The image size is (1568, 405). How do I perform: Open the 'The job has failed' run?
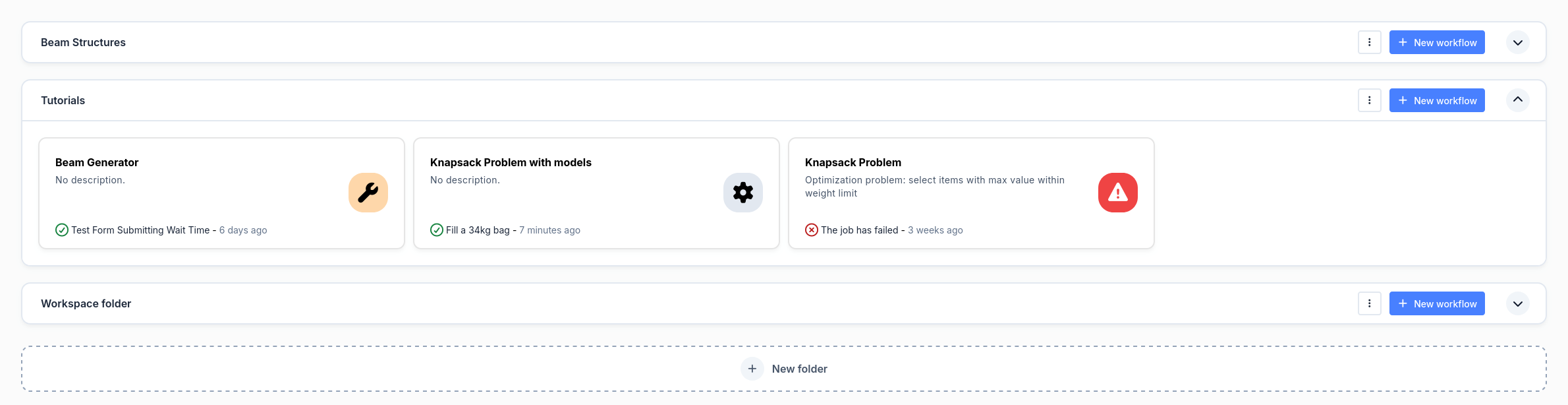pos(859,230)
